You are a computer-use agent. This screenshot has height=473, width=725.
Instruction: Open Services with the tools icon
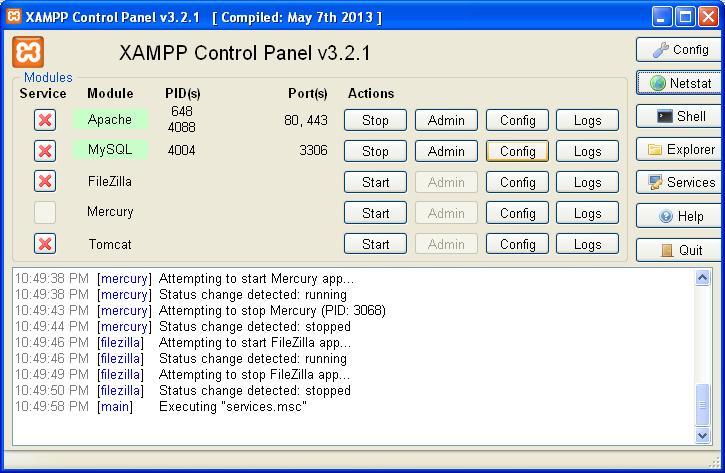680,182
